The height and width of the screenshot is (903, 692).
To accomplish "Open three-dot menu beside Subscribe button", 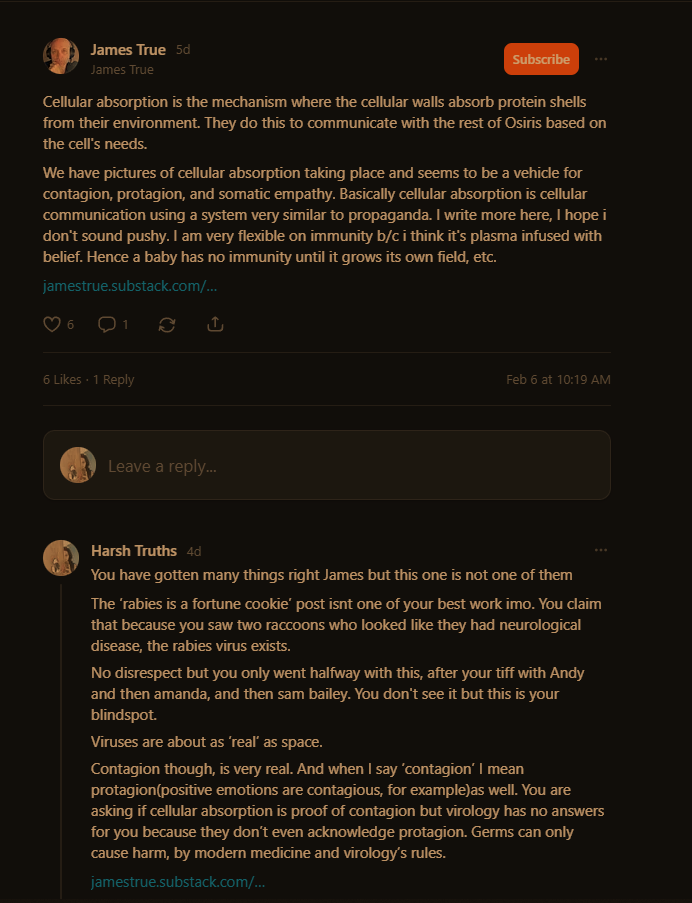I will click(600, 59).
